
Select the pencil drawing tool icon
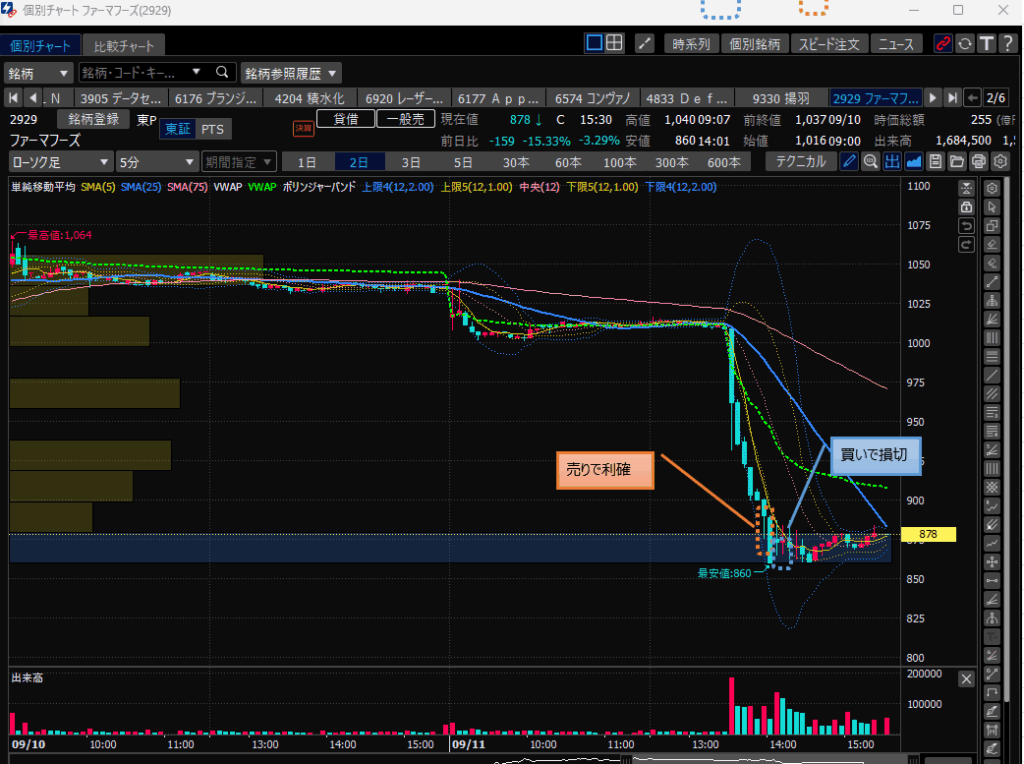(x=849, y=161)
